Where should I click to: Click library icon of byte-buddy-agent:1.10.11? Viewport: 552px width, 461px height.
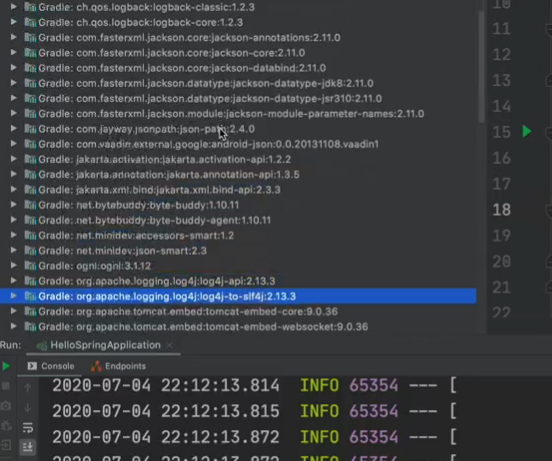pos(30,220)
